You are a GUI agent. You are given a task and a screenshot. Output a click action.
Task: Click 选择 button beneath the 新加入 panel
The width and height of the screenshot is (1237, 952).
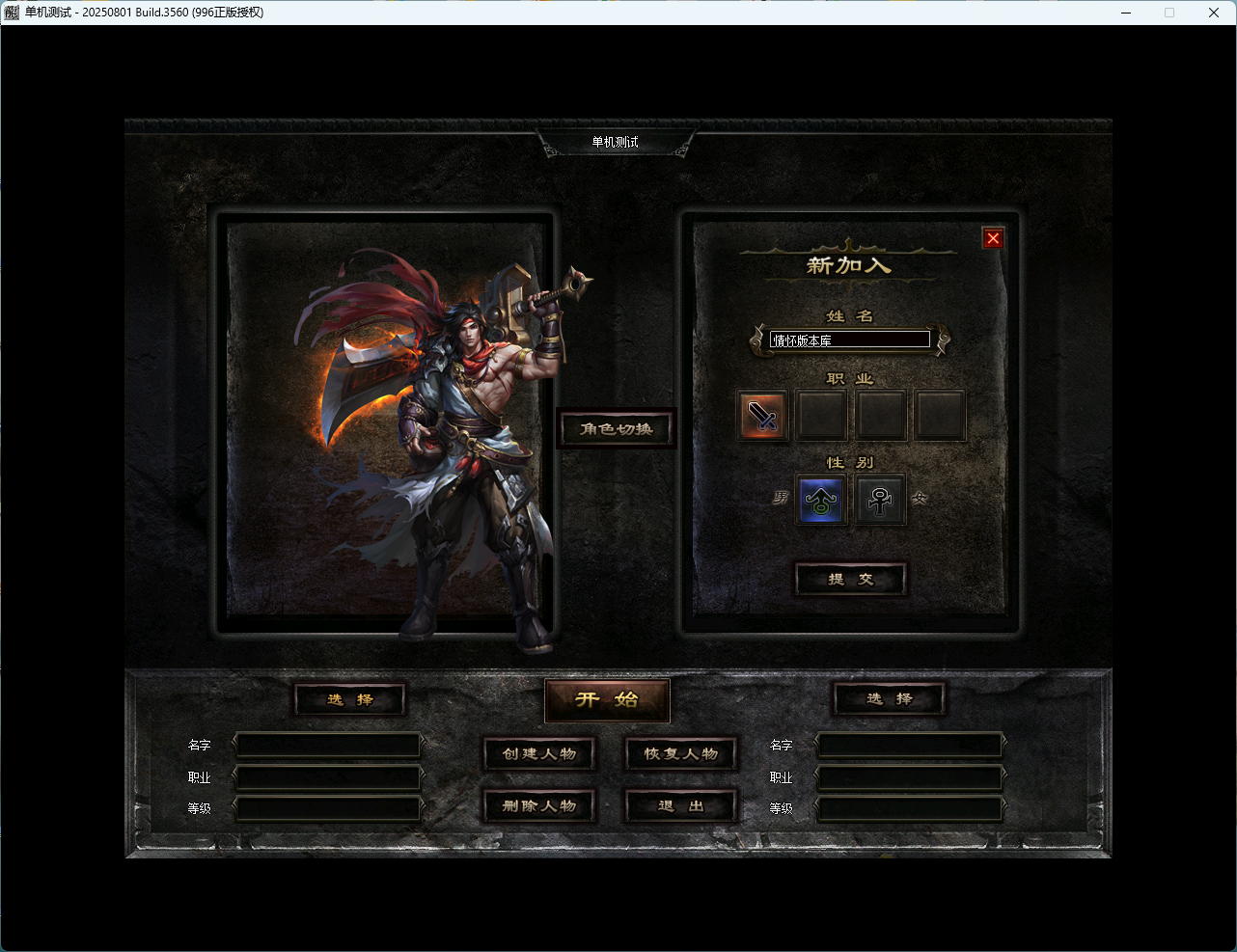coord(889,699)
